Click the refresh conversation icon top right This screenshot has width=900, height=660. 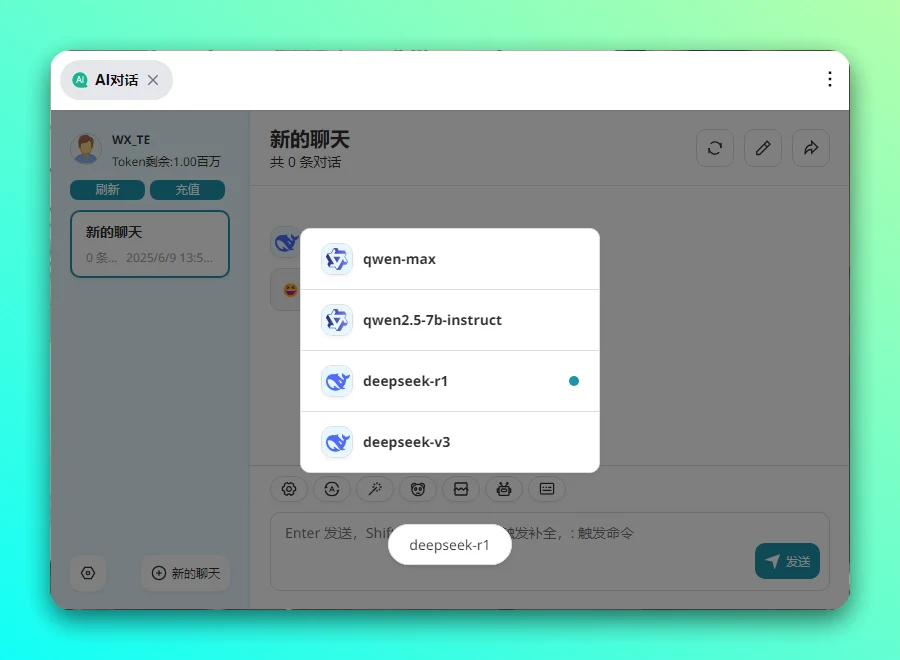coord(715,148)
